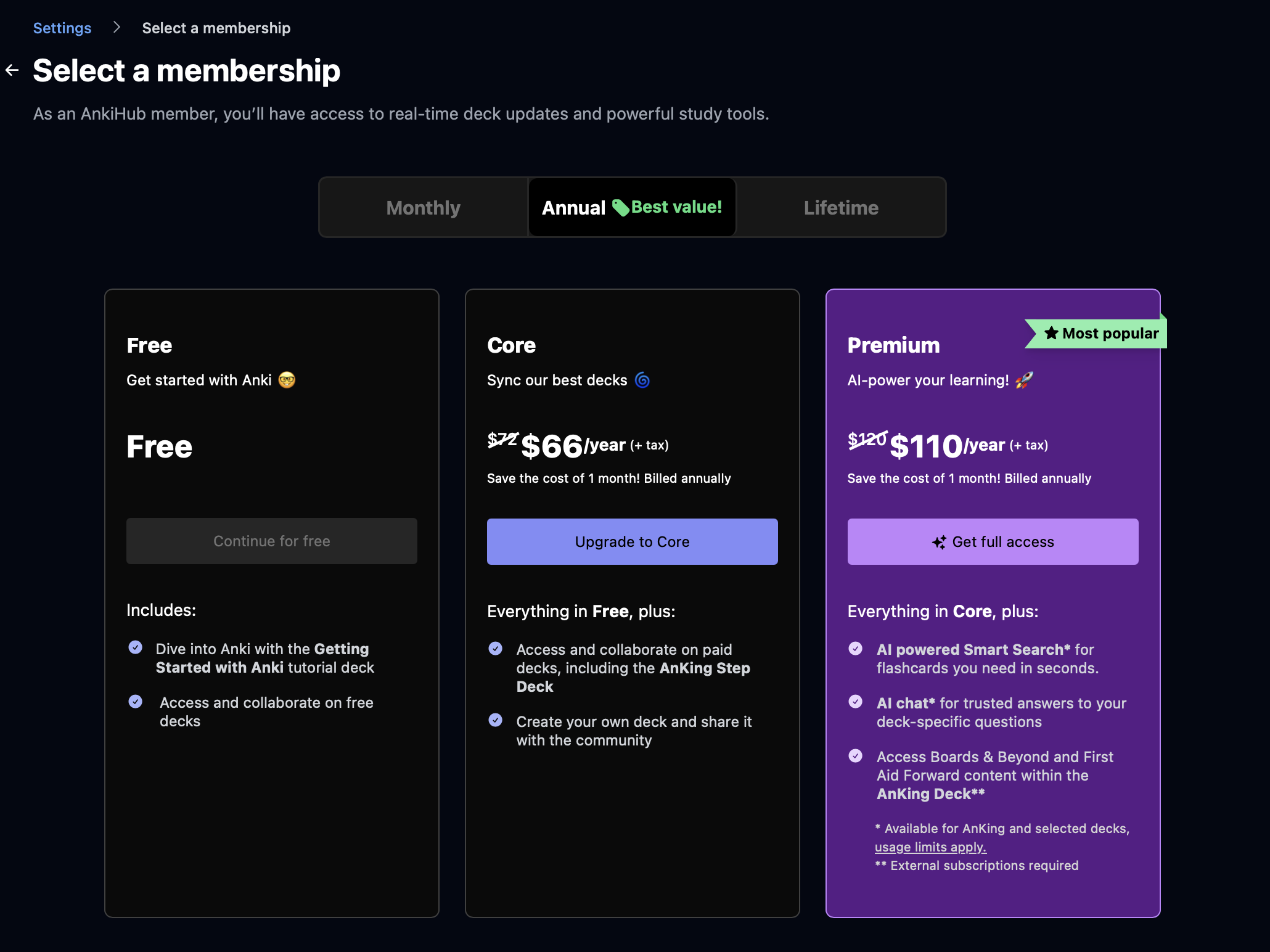1270x952 pixels.
Task: Go to Settings via the breadcrumb link
Action: point(62,28)
